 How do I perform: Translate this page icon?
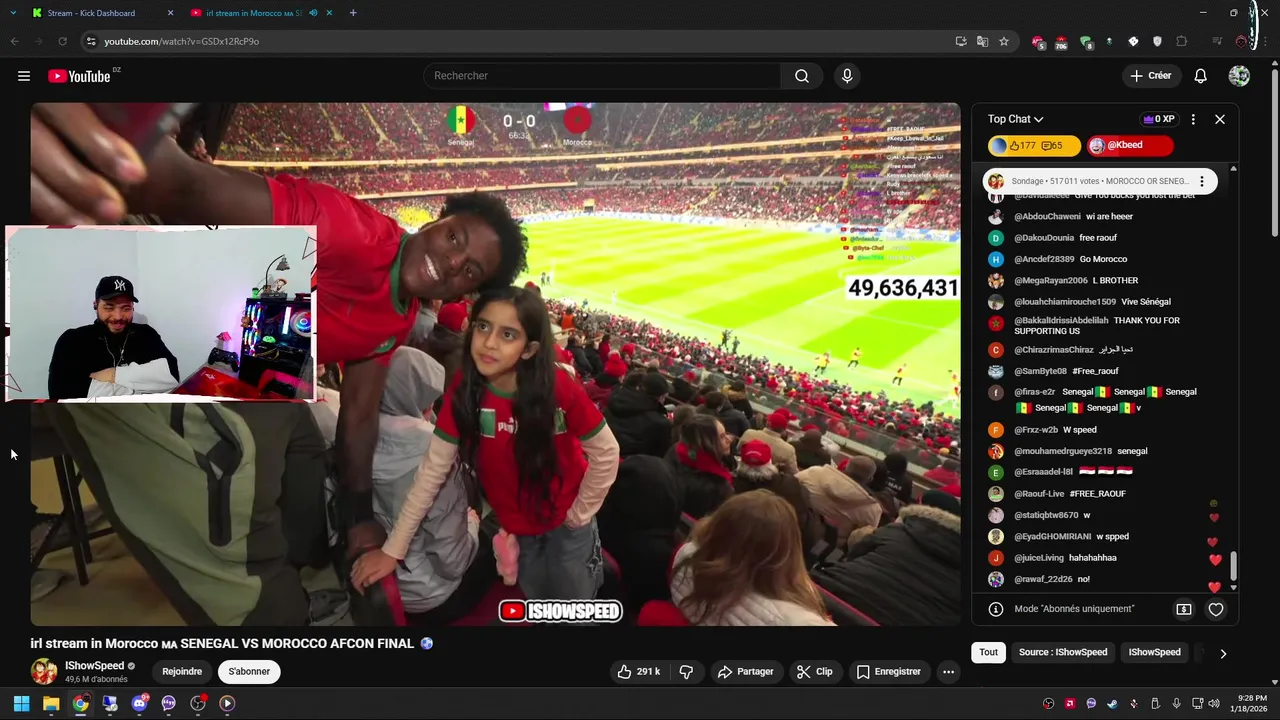point(982,41)
